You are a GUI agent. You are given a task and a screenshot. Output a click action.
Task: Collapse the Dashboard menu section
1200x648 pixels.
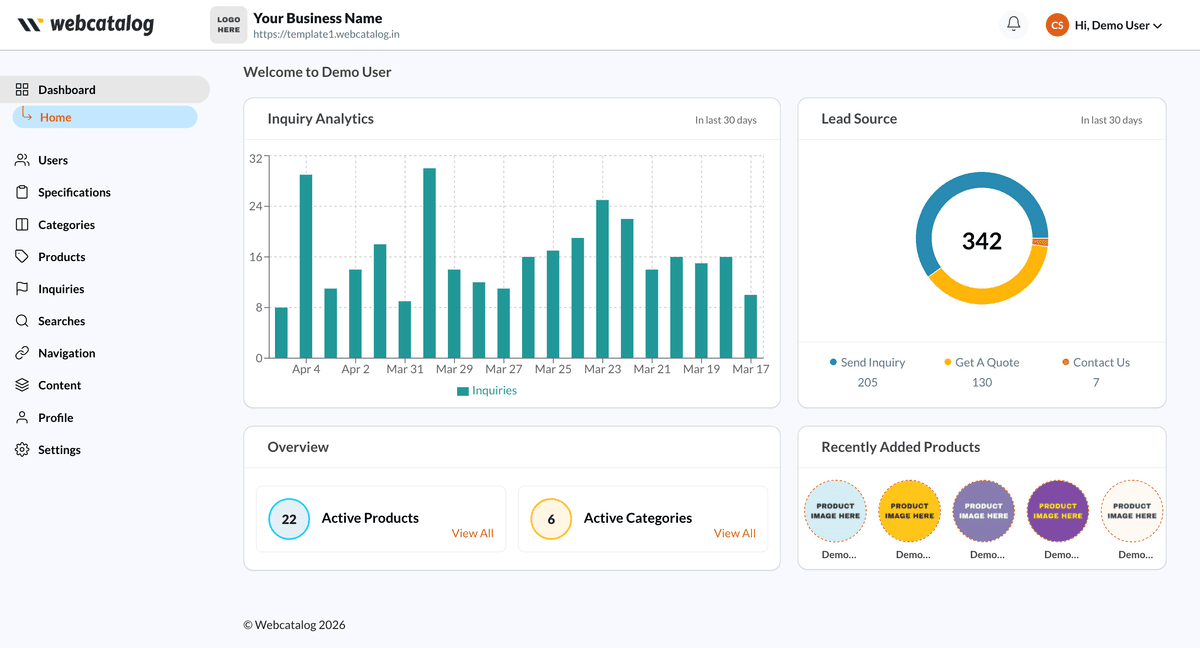67,90
